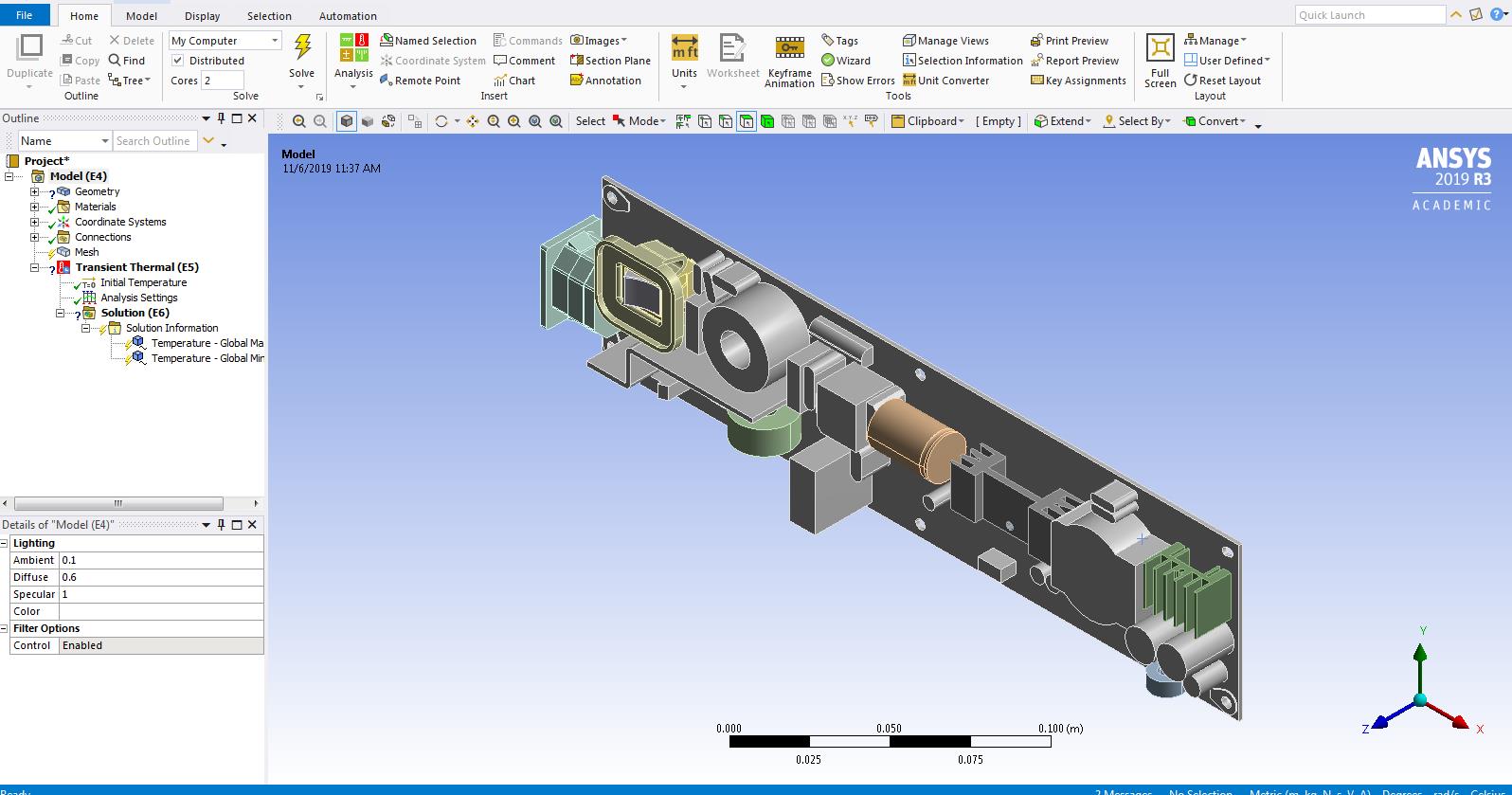The height and width of the screenshot is (795, 1512).
Task: Open the Select By dropdown
Action: click(x=1137, y=121)
